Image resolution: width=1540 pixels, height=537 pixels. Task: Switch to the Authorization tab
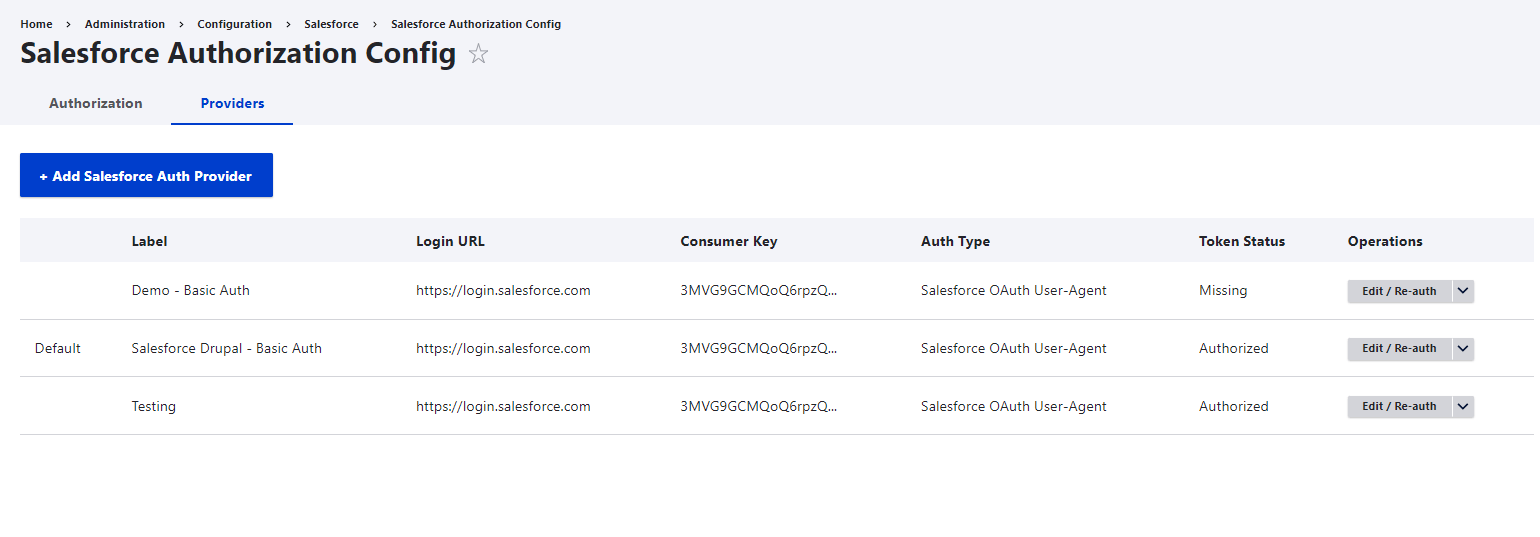click(96, 103)
